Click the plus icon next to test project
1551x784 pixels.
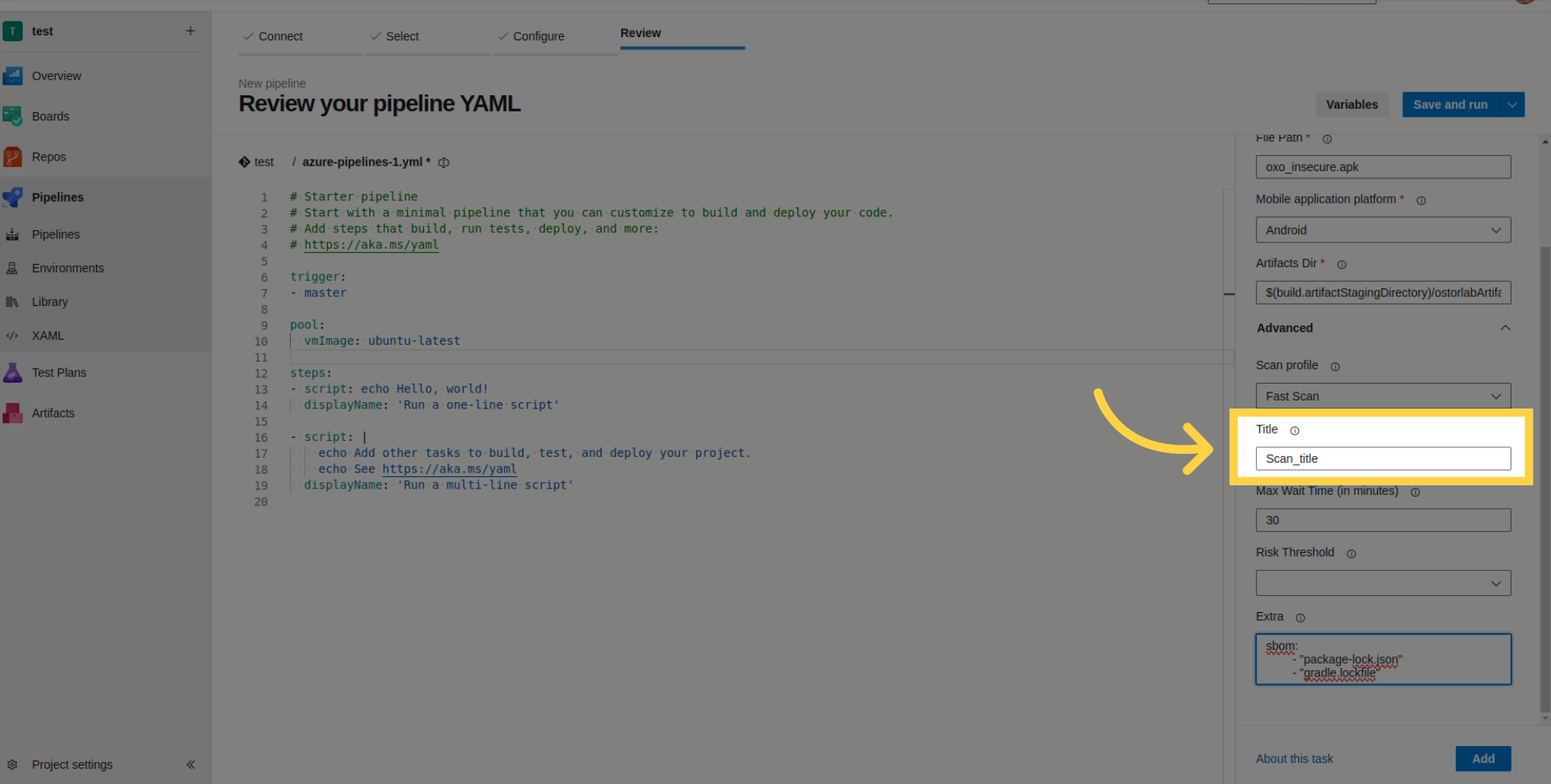(191, 31)
